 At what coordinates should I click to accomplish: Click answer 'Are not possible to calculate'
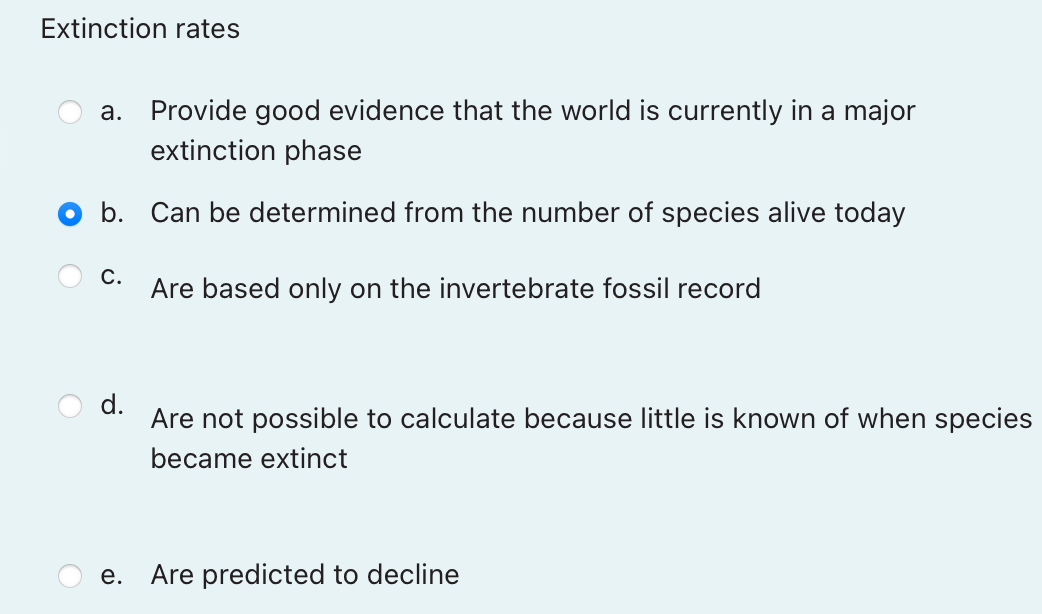[x=592, y=419]
